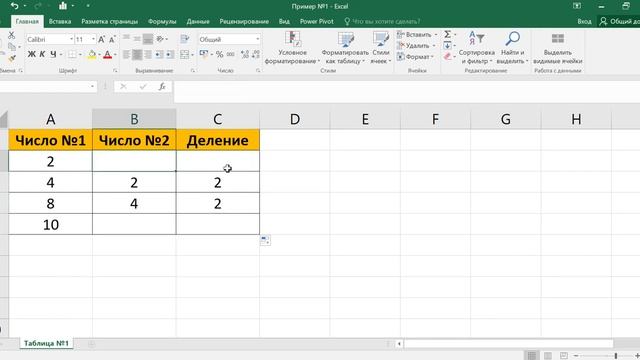Toggle Wrap Text for the cell

coord(184,39)
